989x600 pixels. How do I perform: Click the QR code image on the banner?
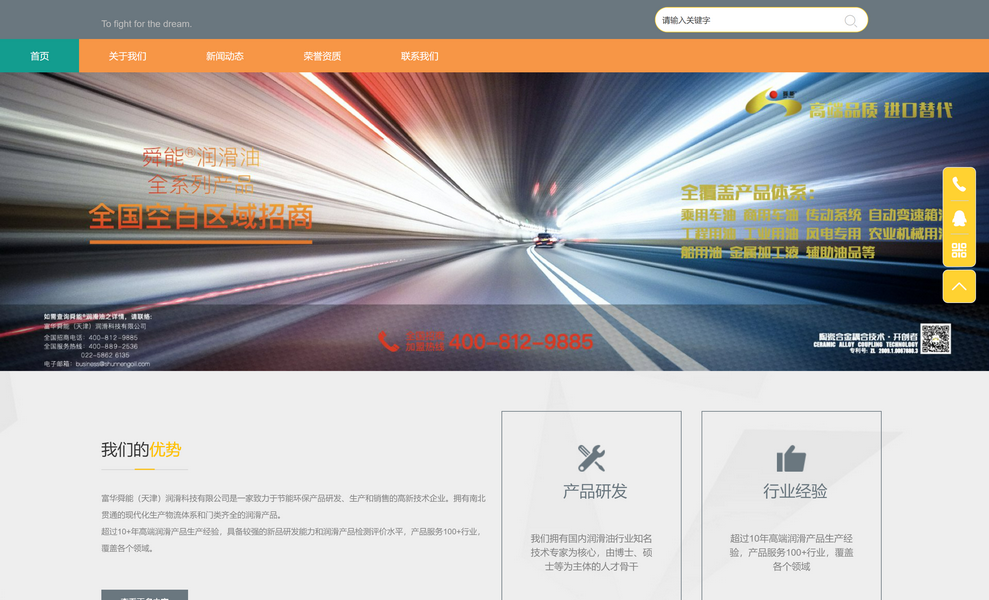point(935,339)
